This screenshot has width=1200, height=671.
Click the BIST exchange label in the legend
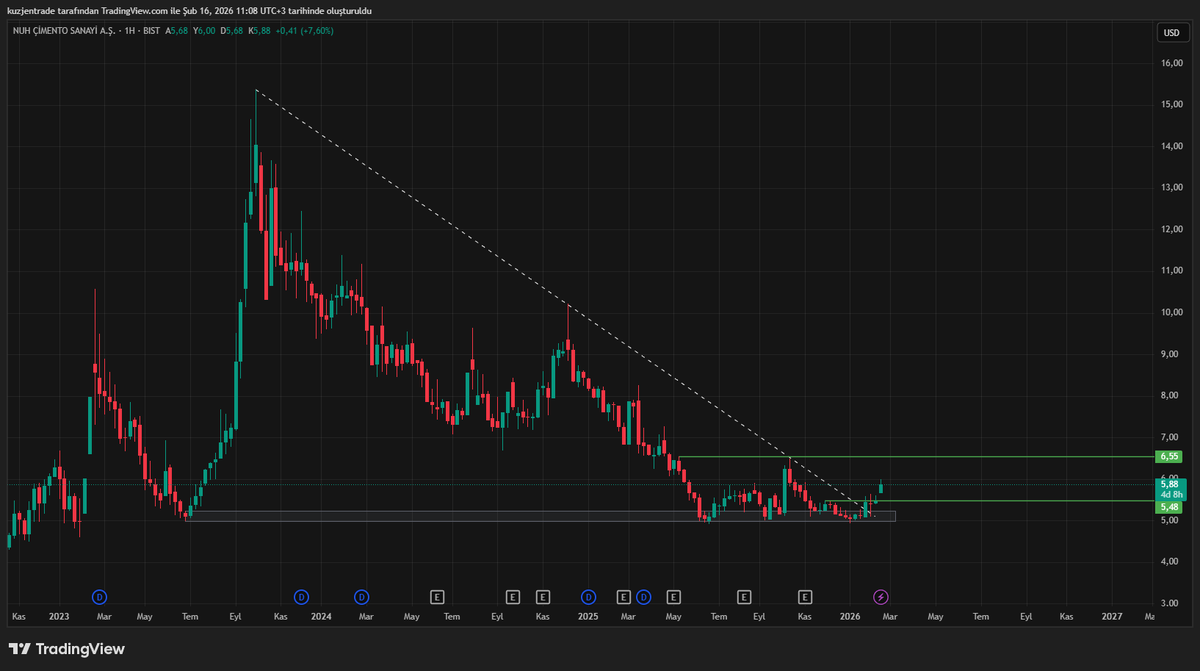click(x=151, y=31)
